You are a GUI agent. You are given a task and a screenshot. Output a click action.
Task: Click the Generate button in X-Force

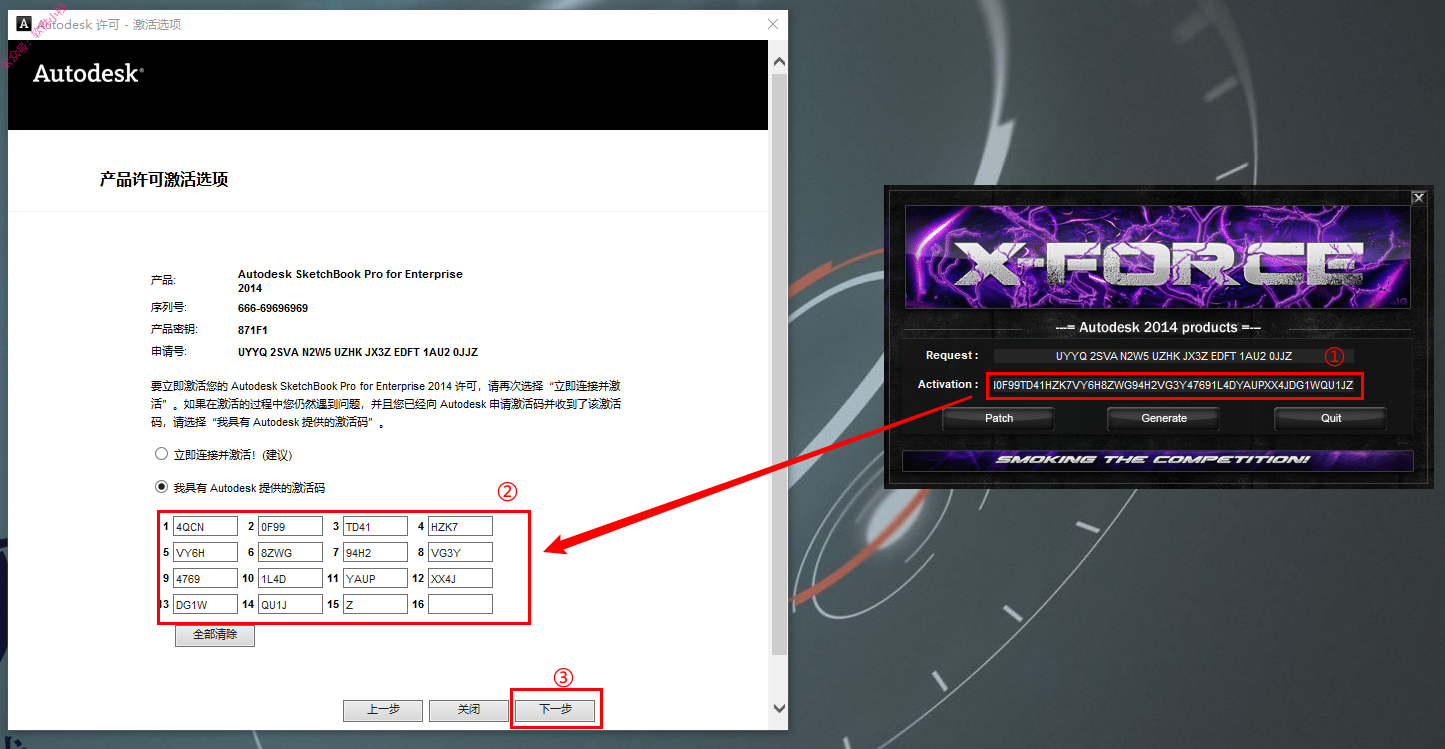1164,418
